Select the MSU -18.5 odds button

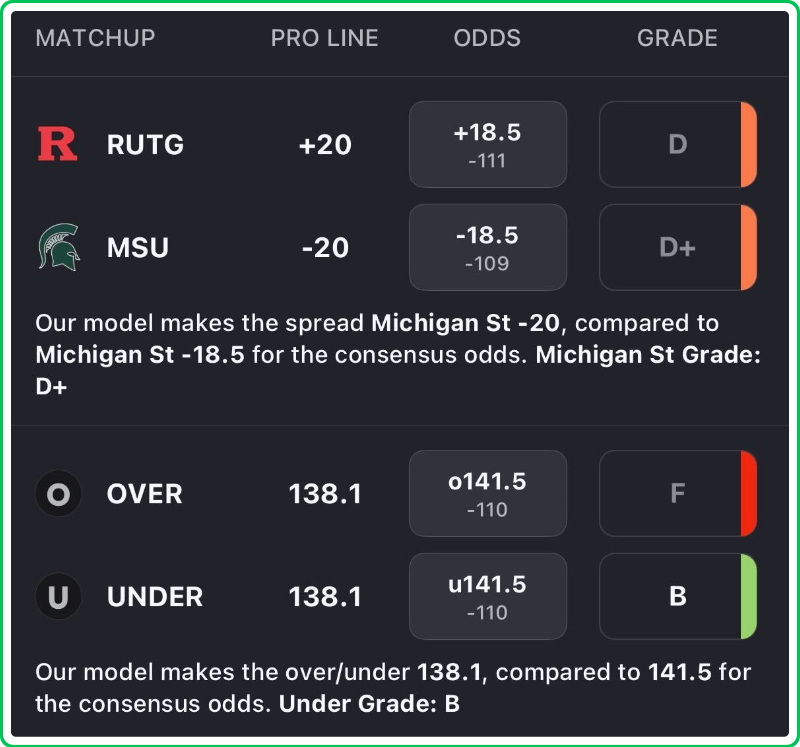click(488, 247)
